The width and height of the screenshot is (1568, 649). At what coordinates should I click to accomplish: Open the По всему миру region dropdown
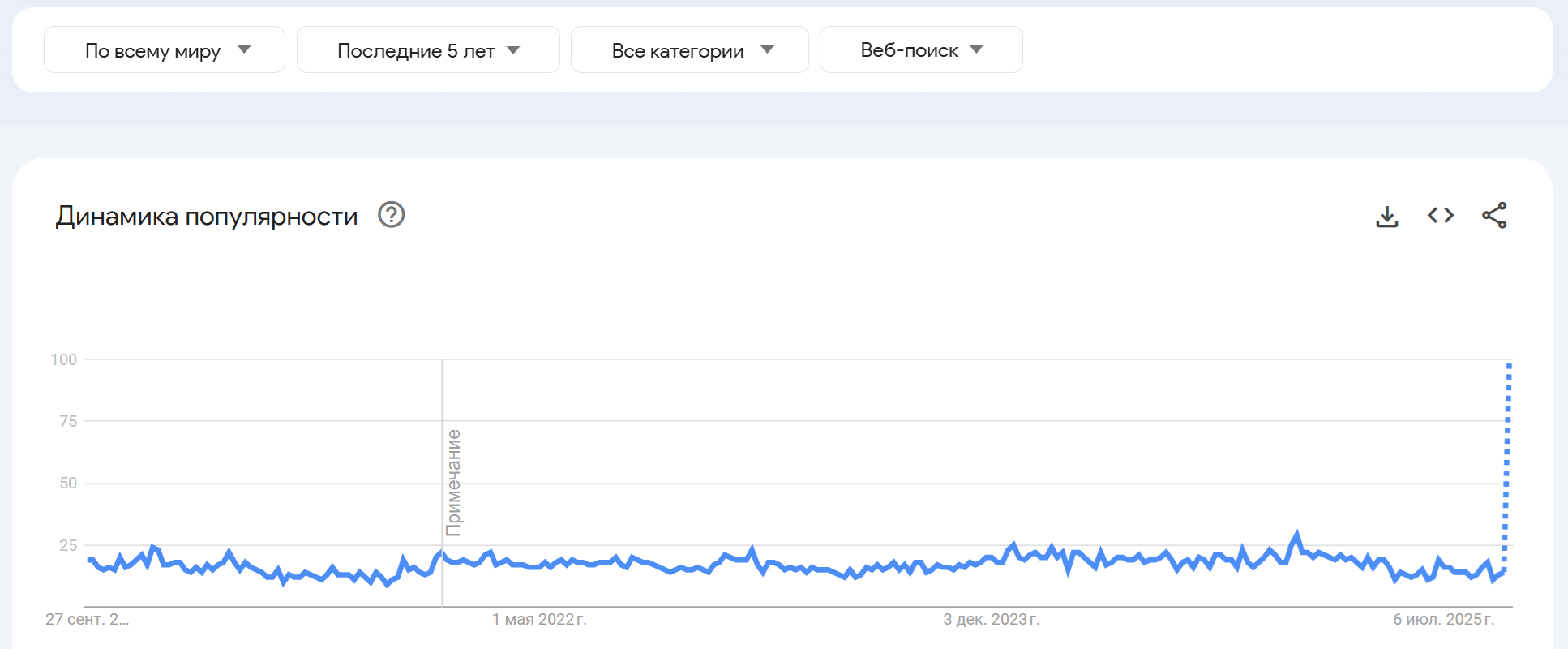(152, 50)
